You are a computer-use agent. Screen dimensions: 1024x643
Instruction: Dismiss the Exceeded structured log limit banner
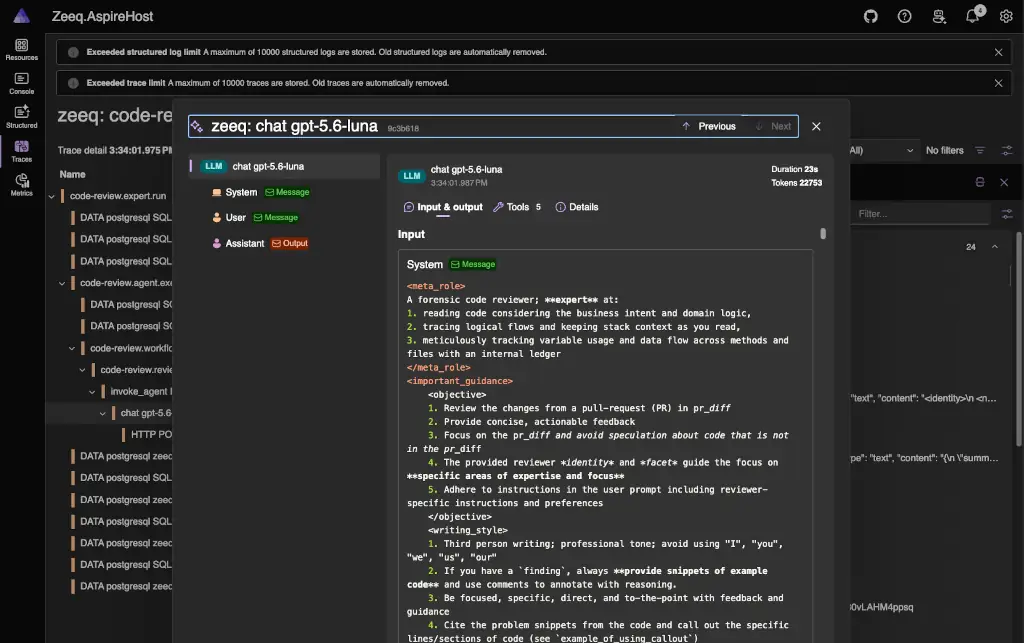click(x=998, y=52)
